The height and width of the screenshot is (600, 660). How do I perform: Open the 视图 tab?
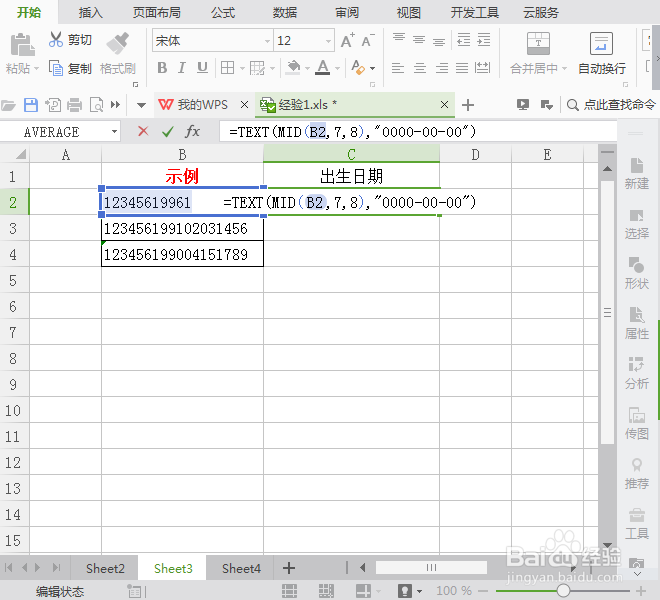[x=409, y=13]
